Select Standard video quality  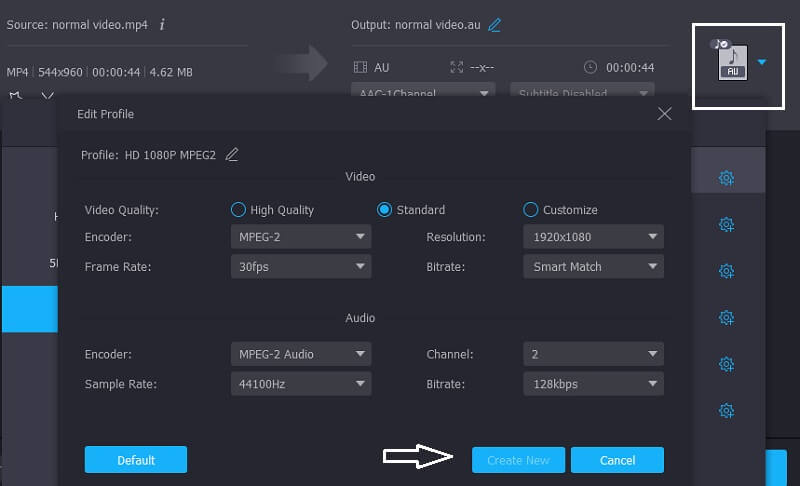(411, 210)
